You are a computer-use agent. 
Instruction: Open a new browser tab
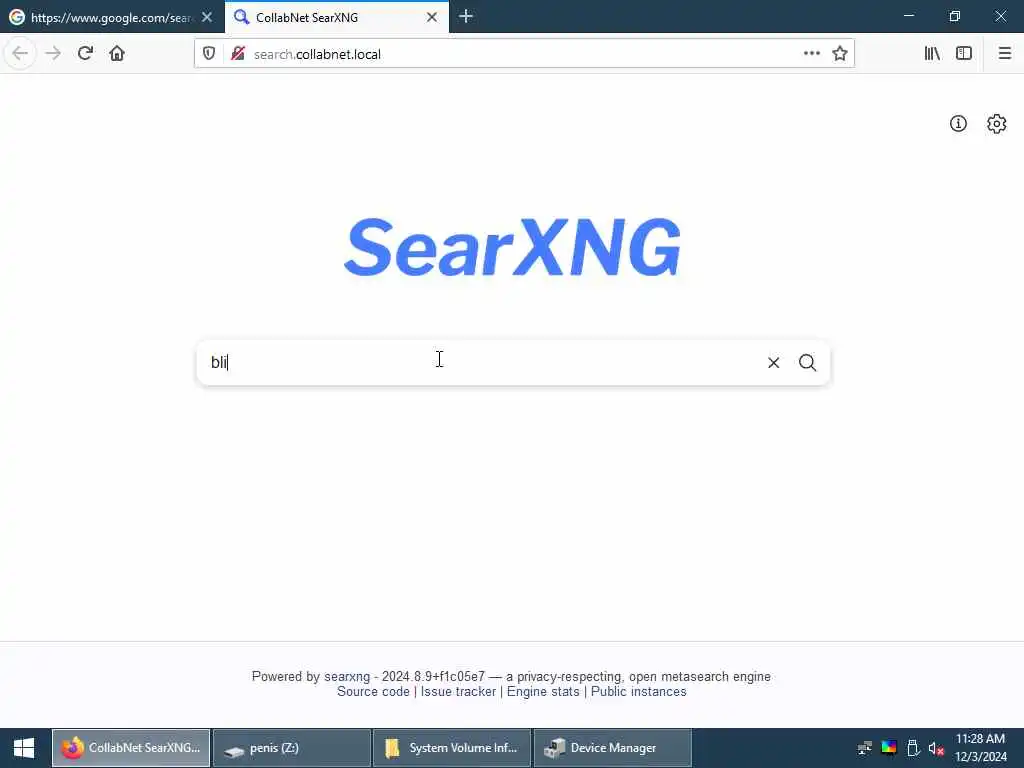(x=466, y=17)
